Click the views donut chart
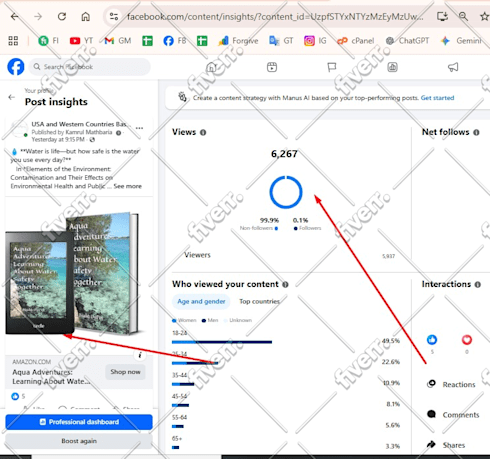 (x=286, y=192)
